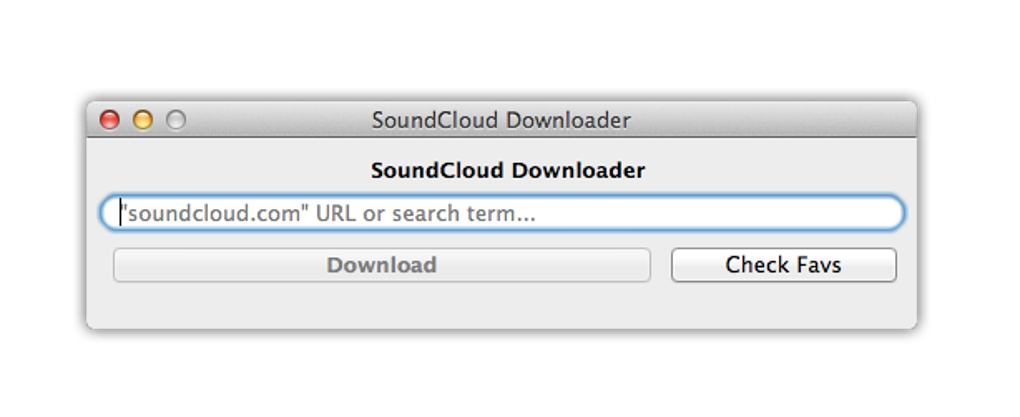Click black desktop right of the window
This screenshot has width=1020, height=417.
(x=968, y=215)
